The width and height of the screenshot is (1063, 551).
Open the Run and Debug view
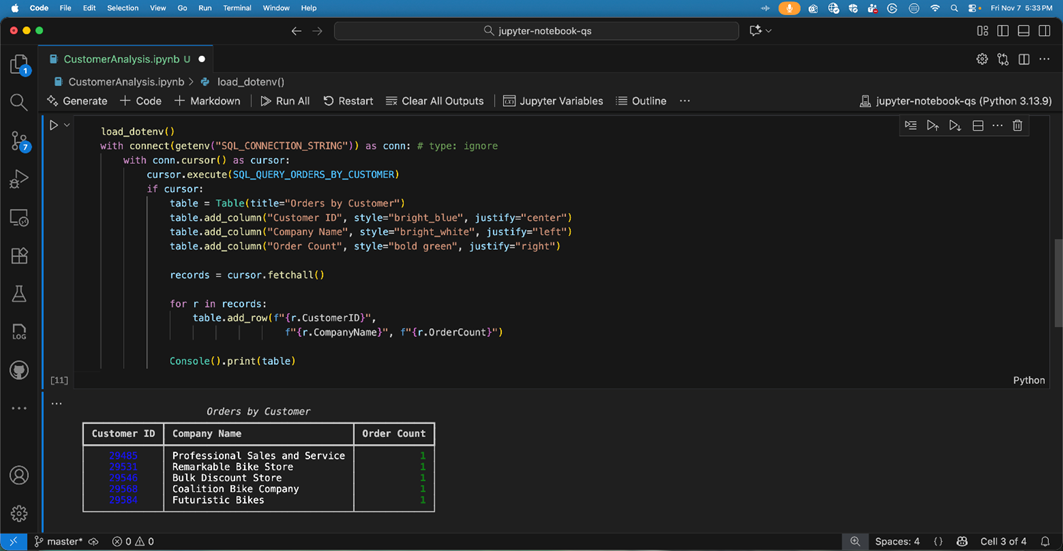(19, 180)
